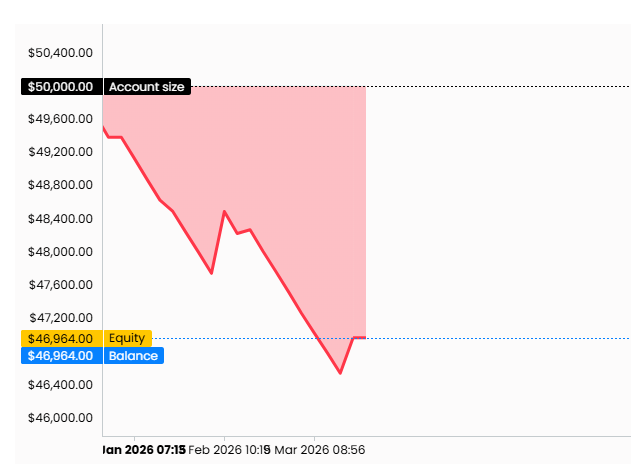Click the $48,800.00 axis label
Viewport: 637px width, 475px height.
60,185
